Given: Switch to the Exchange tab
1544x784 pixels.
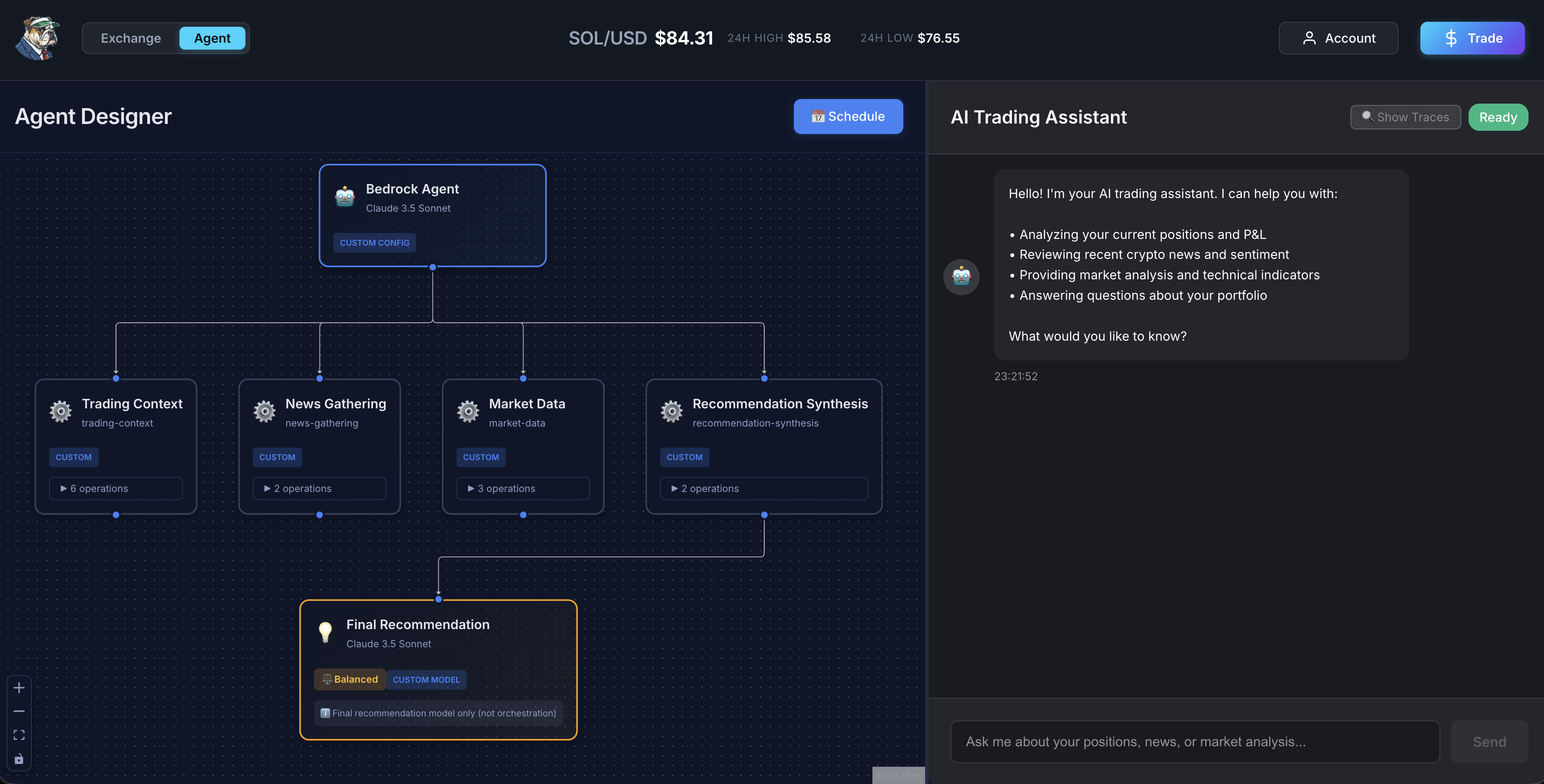Looking at the screenshot, I should [x=131, y=38].
